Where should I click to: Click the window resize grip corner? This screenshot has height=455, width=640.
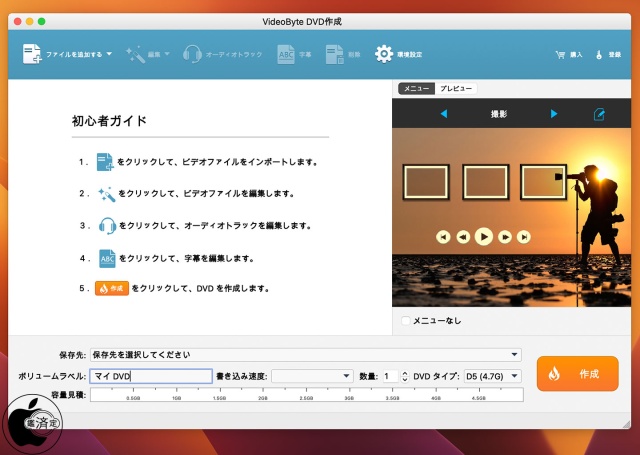pos(626,424)
